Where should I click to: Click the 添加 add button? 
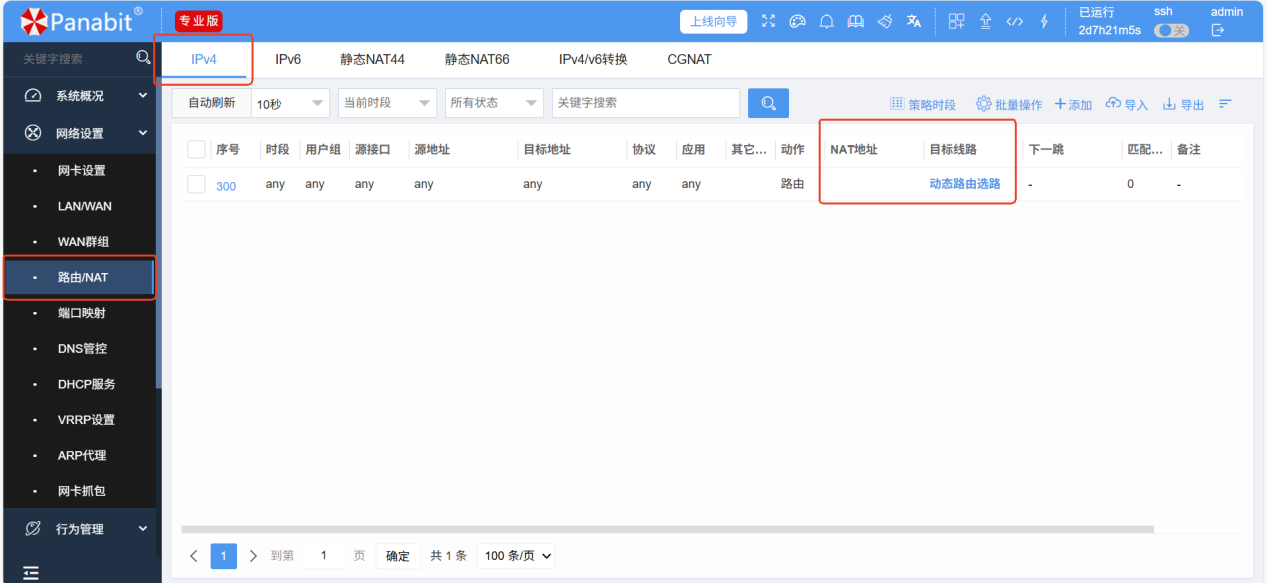1074,104
